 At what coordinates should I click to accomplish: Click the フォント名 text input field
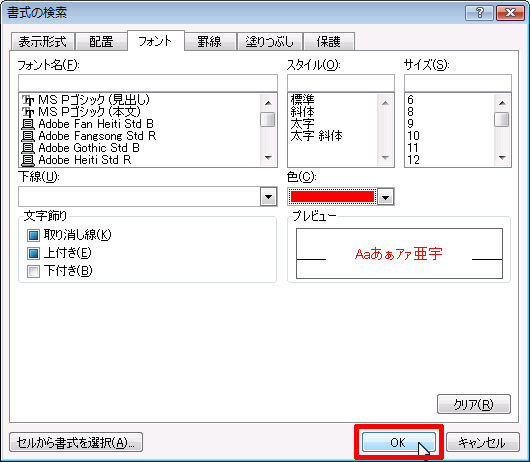pos(148,83)
